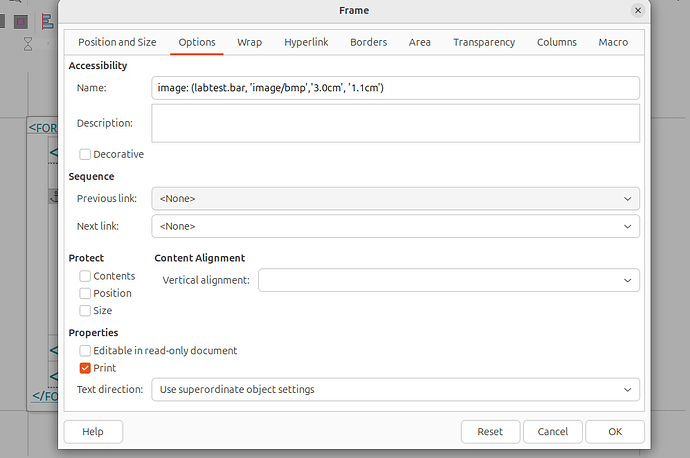Toggle the Protect Position checkbox
Image resolution: width=690 pixels, height=458 pixels.
pos(85,293)
